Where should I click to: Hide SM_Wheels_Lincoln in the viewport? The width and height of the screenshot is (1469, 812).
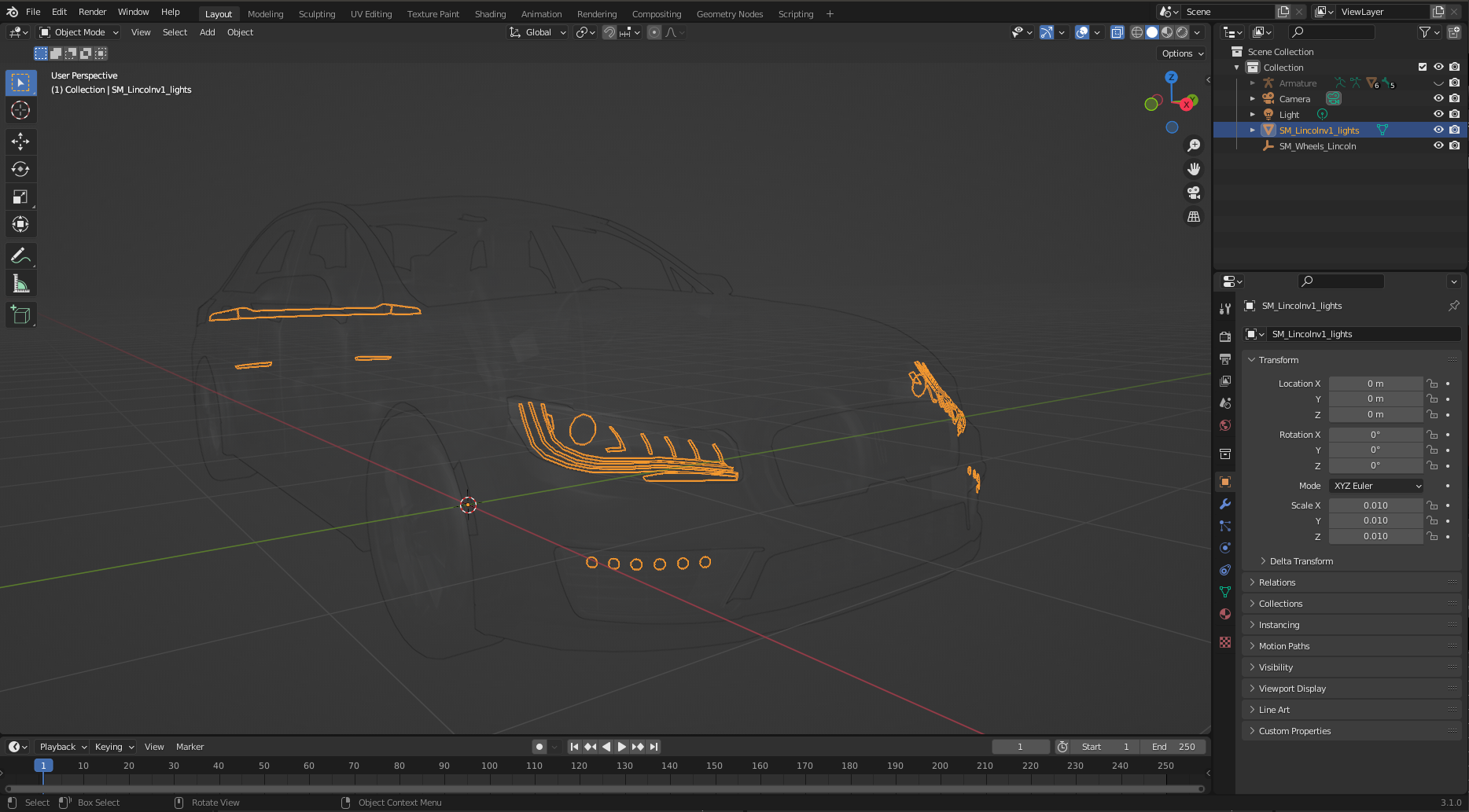[x=1438, y=145]
